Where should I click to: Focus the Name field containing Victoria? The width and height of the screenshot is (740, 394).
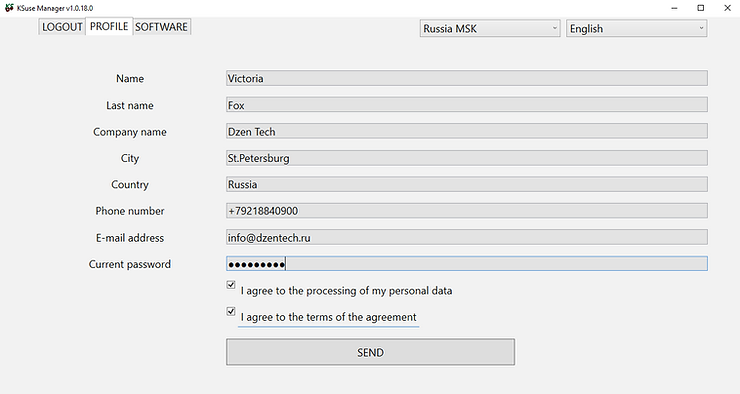tap(467, 78)
